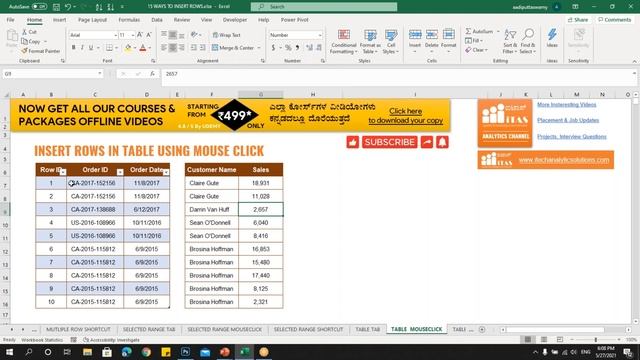The image size is (640, 360).
Task: Open the Number format dropdown
Action: [320, 36]
